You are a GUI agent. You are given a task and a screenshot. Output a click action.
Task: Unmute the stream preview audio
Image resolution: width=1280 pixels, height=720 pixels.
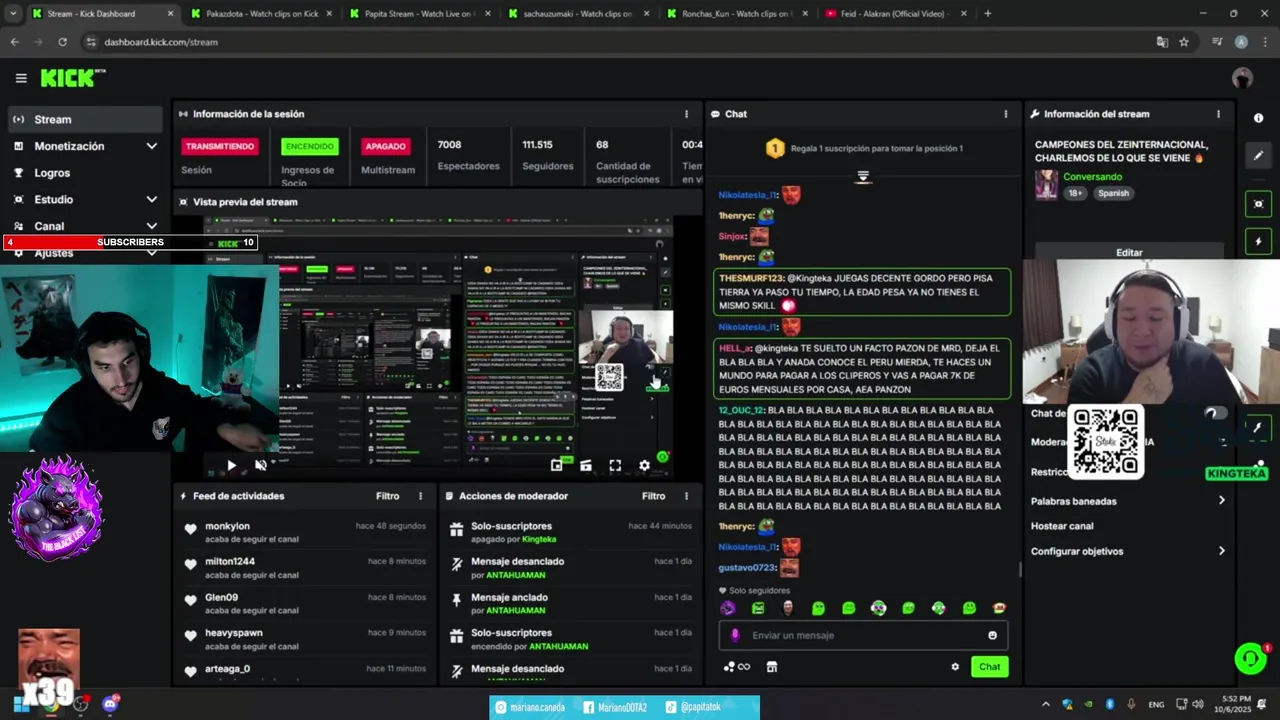[x=260, y=465]
